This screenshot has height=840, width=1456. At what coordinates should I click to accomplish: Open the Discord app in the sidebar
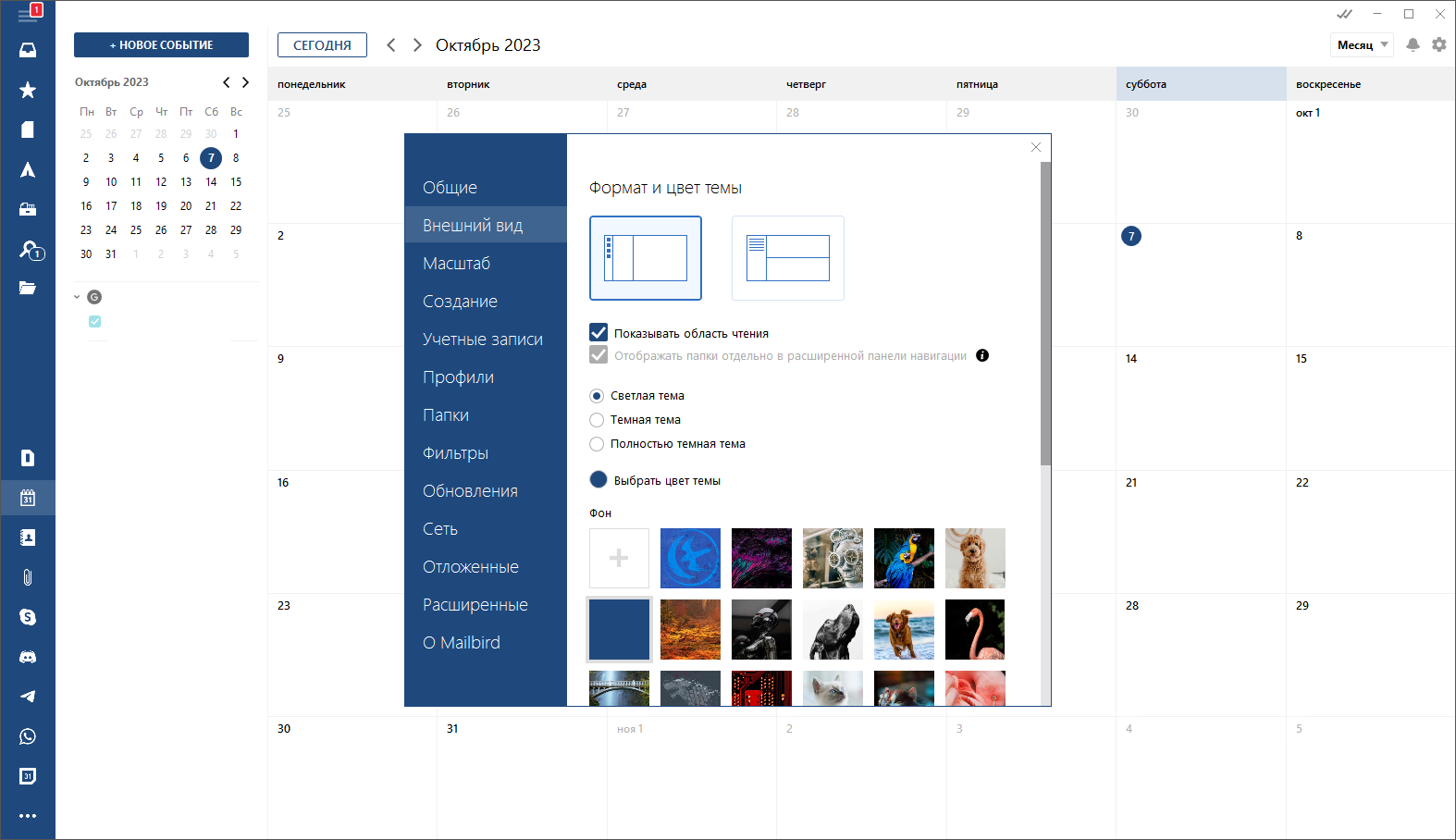[x=28, y=657]
